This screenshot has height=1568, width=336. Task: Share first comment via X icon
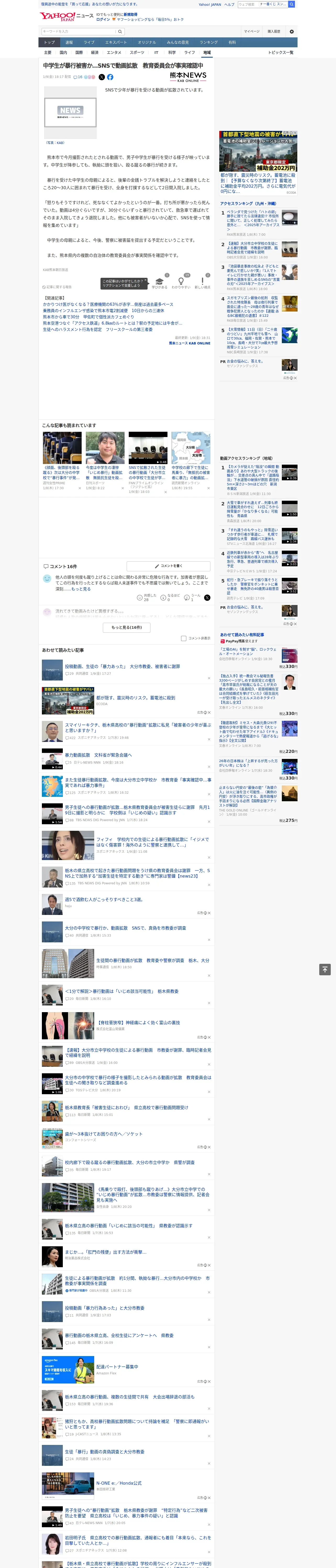click(x=207, y=597)
